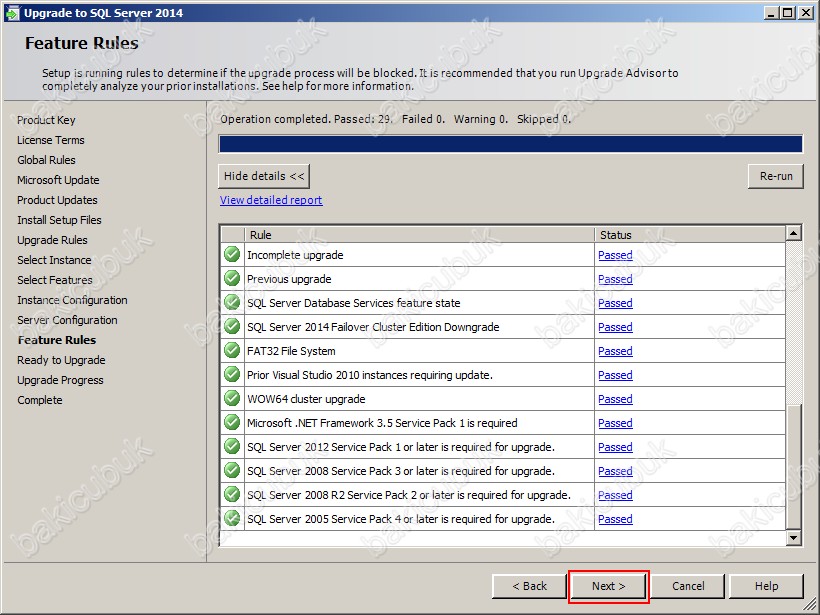This screenshot has width=820, height=615.
Task: Open Passed status for Incomplete upgrade
Action: (615, 255)
